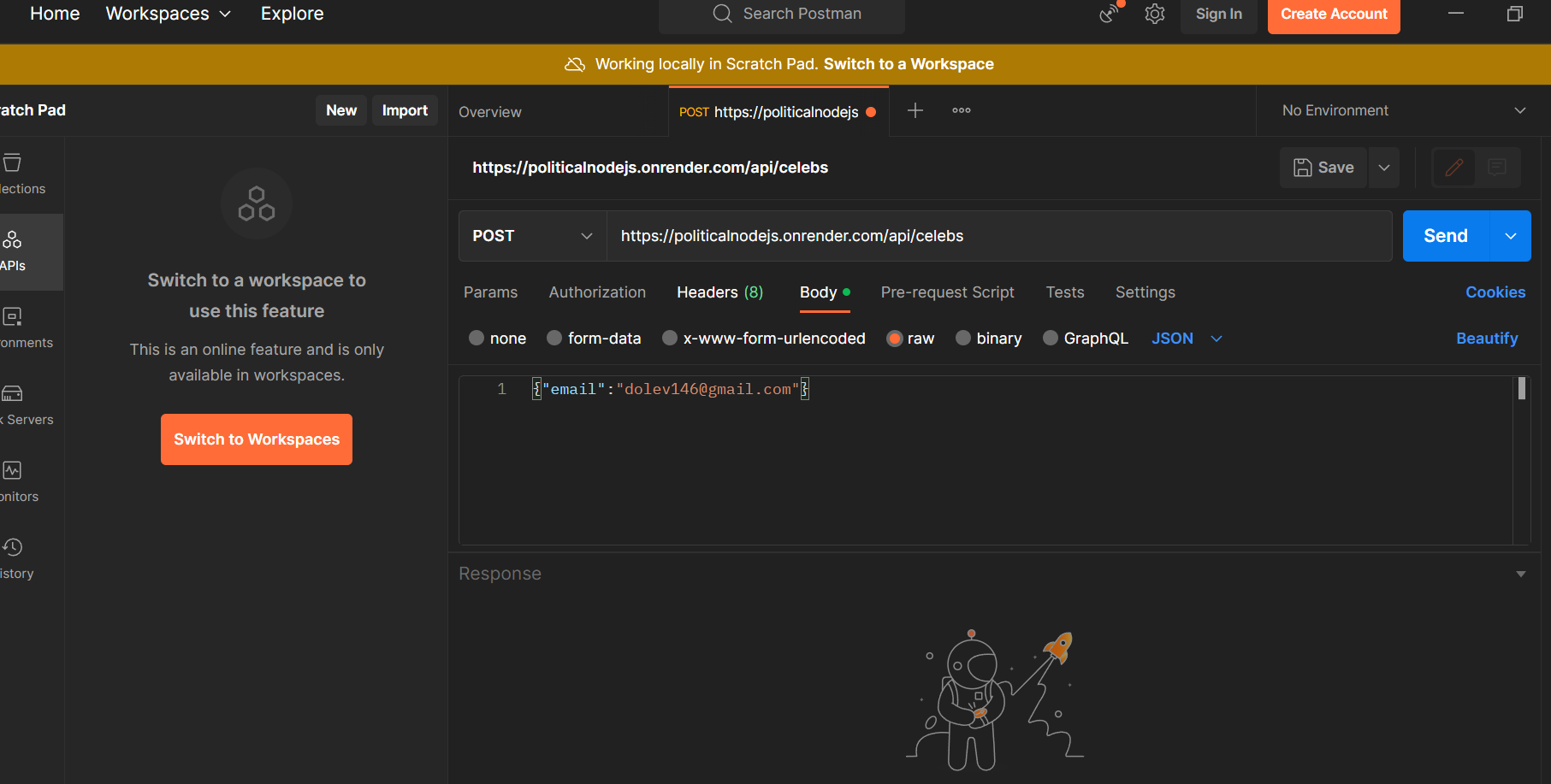
Task: Switch body format to GraphQL
Action: coord(1085,338)
